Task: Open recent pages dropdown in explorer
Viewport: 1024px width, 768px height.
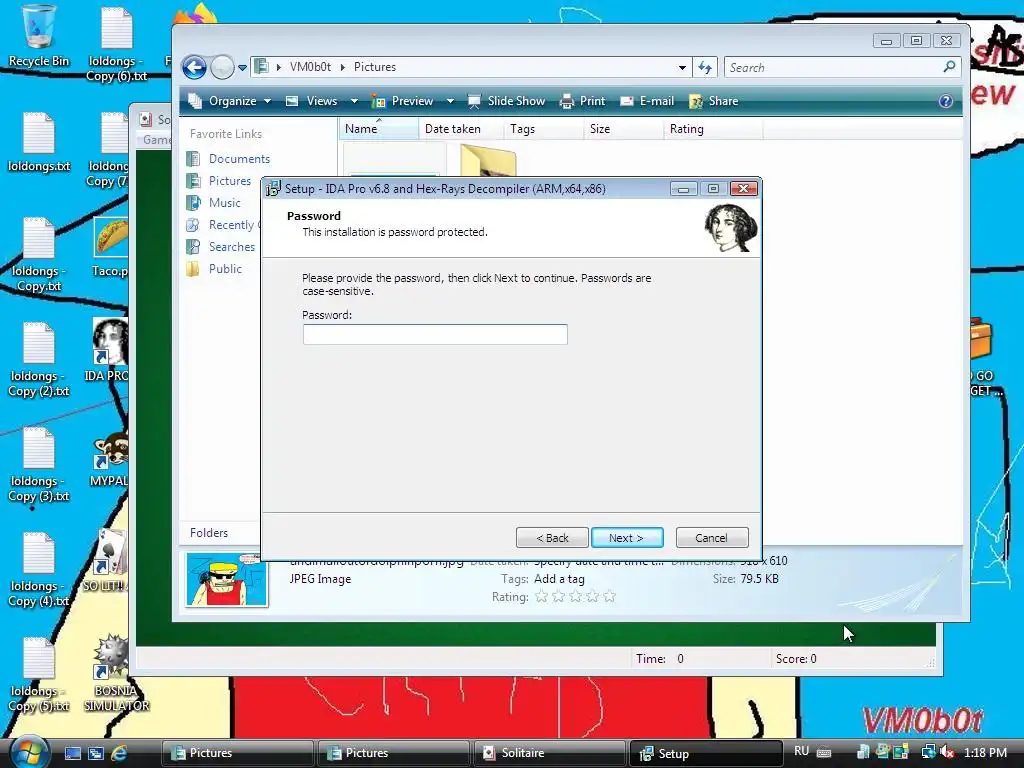Action: pos(242,67)
